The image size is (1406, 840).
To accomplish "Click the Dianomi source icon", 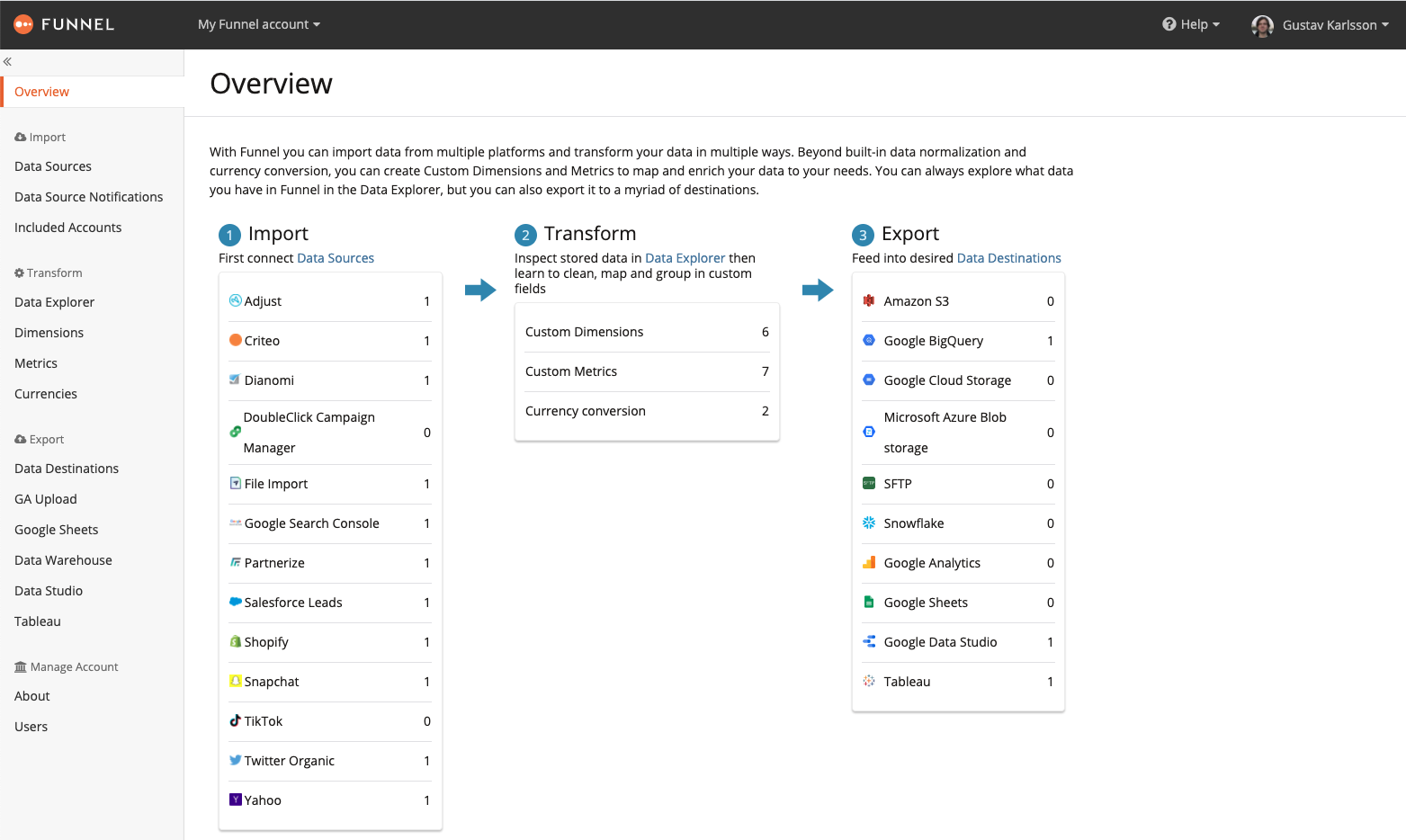I will coord(235,380).
